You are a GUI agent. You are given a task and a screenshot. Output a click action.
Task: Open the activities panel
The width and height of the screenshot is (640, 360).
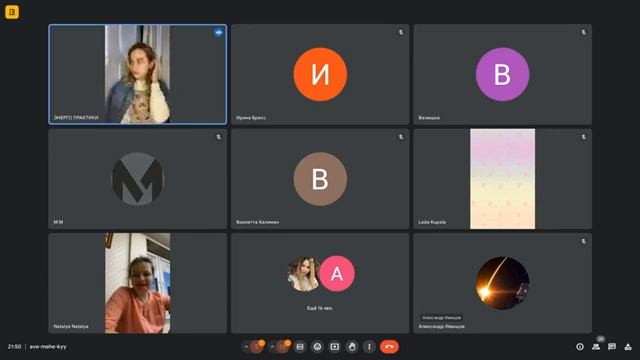point(628,347)
